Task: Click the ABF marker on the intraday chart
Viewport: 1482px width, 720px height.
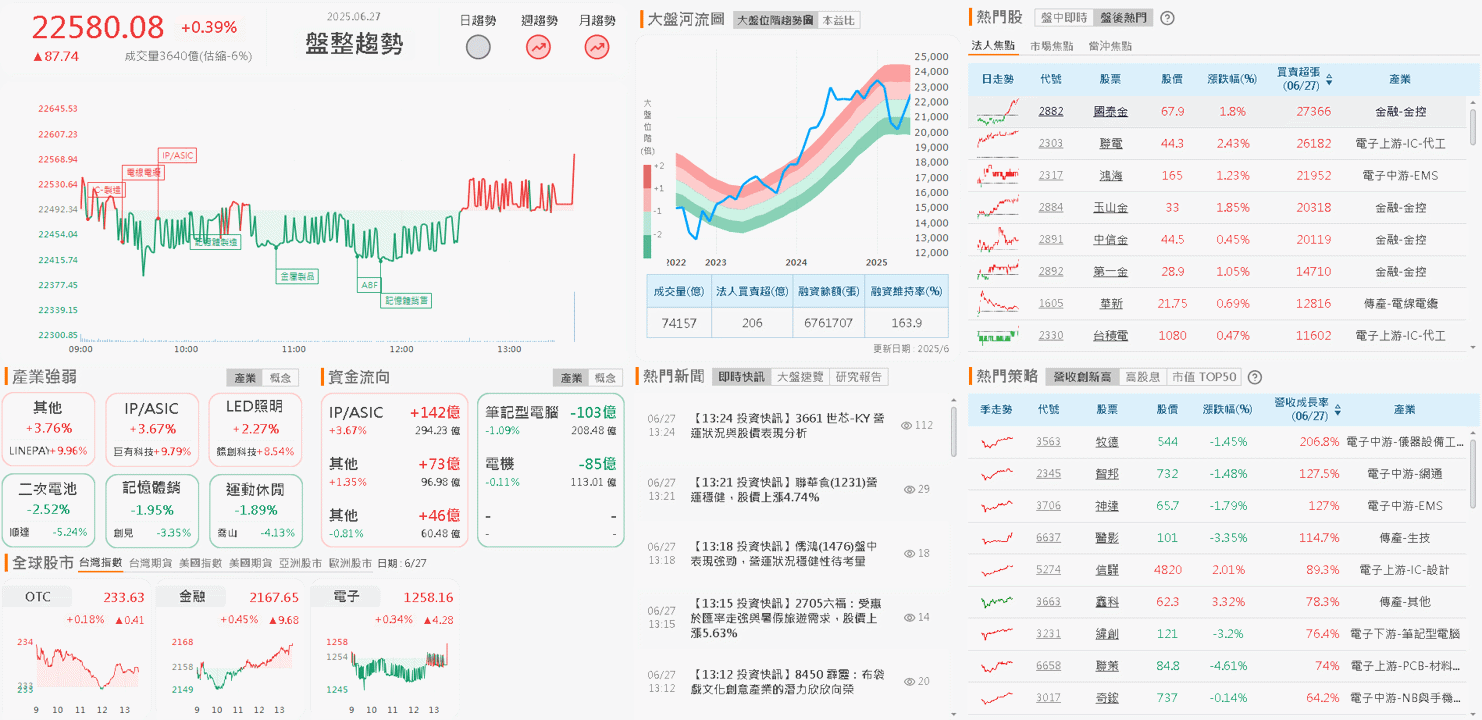Action: coord(369,285)
